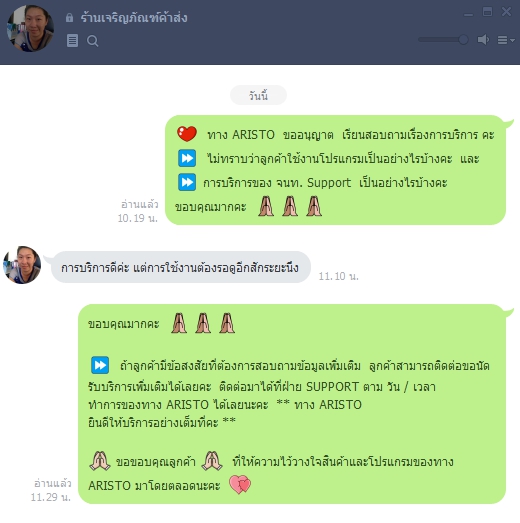Screen dimensions: 520x523
Task: Click folded hands emoji before ขอขอบคุณลูกค้า
Action: coord(100,461)
